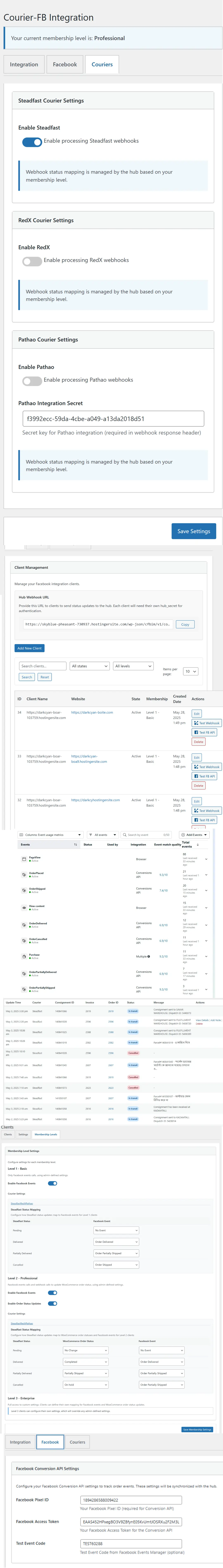The image size is (223, 1568).
Task: Select the Membership Levels tab
Action: (46, 1135)
